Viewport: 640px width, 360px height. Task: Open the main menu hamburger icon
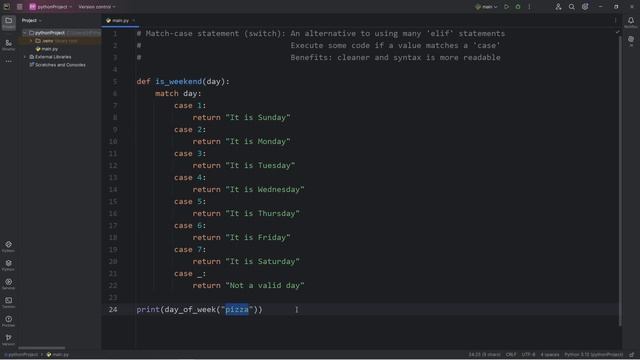pos(19,7)
